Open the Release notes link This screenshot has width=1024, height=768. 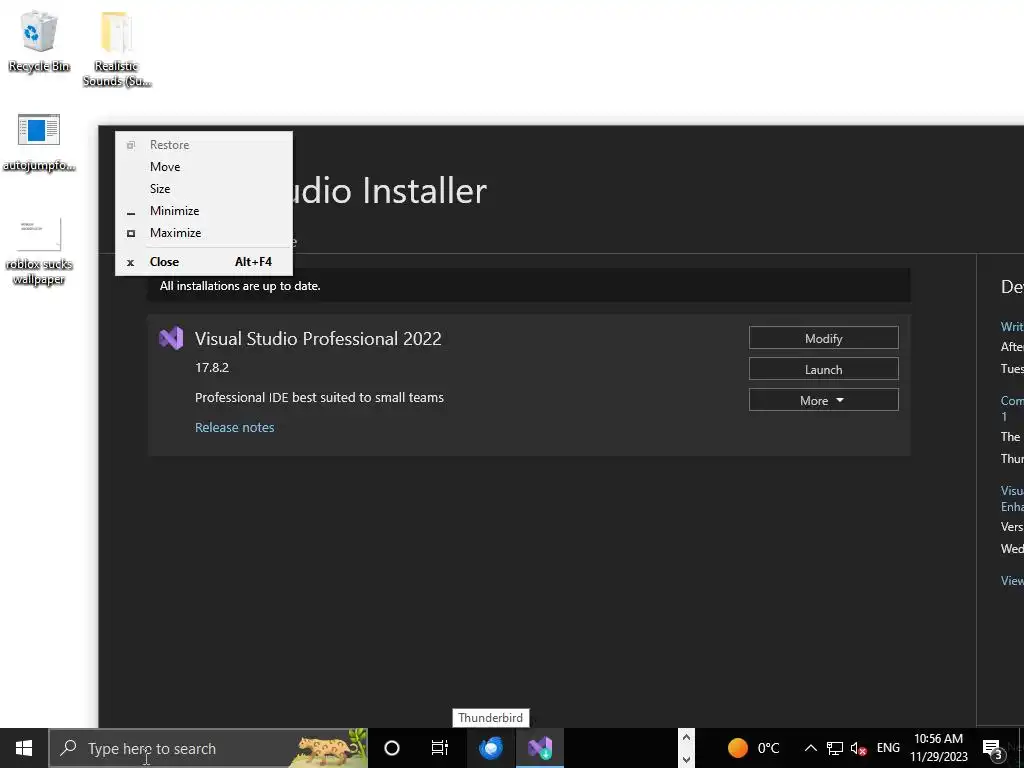(234, 427)
